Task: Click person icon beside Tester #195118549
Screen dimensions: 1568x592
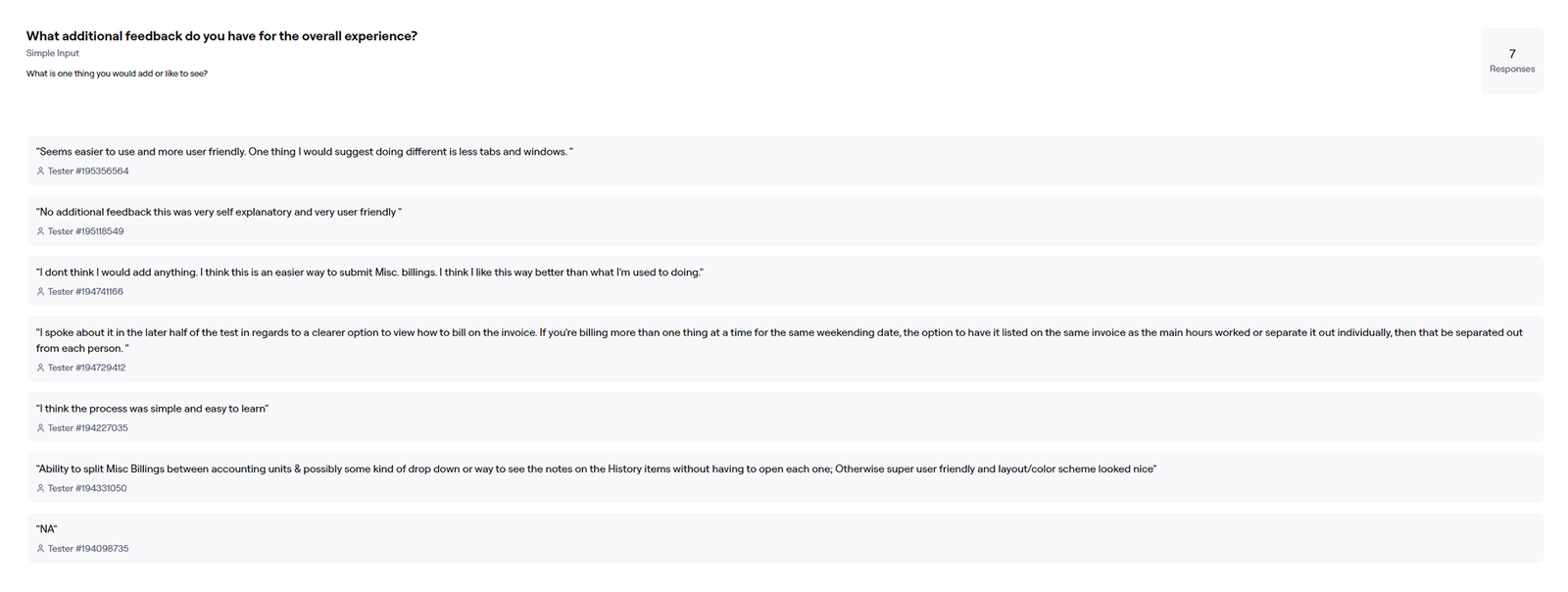Action: (40, 232)
